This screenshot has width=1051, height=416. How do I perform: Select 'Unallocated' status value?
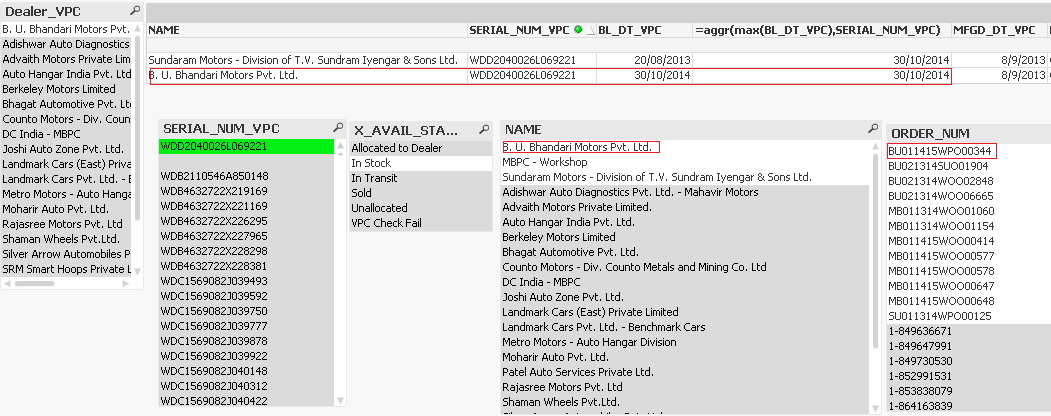[x=421, y=208]
